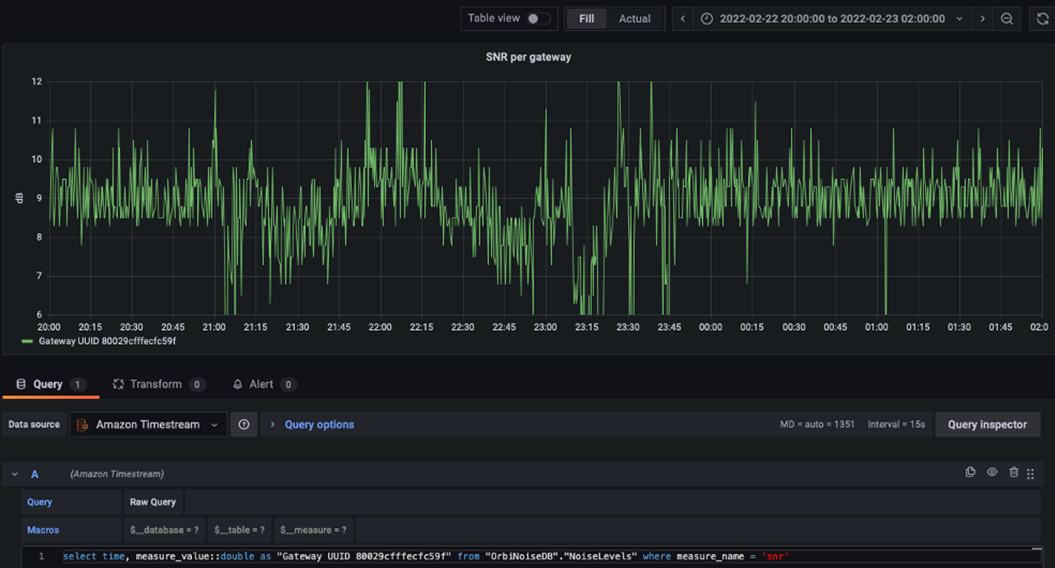Click the data source help icon

coord(243,425)
